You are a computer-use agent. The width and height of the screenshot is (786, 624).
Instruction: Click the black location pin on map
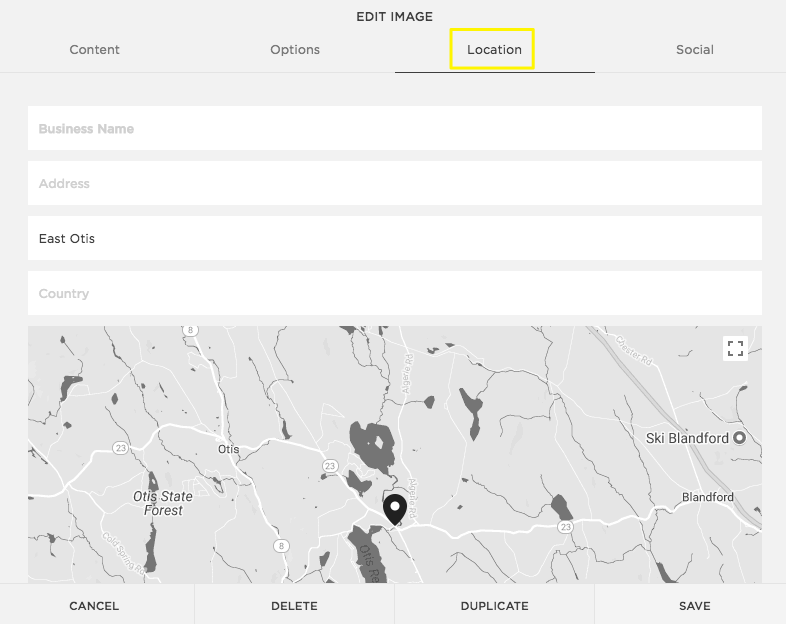click(x=395, y=508)
